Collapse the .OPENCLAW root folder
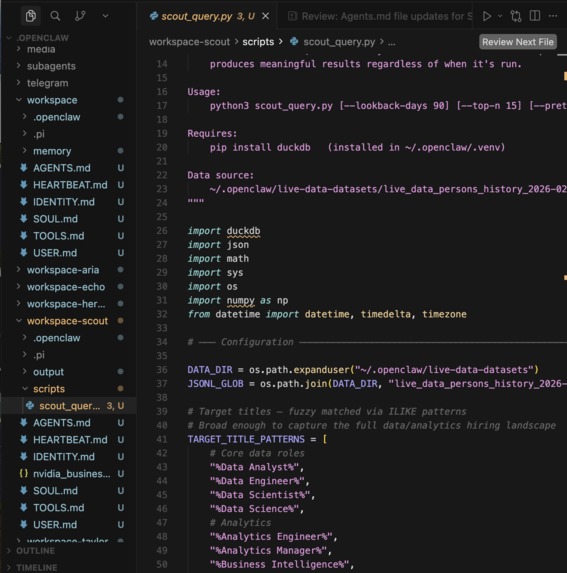 pyautogui.click(x=43, y=38)
